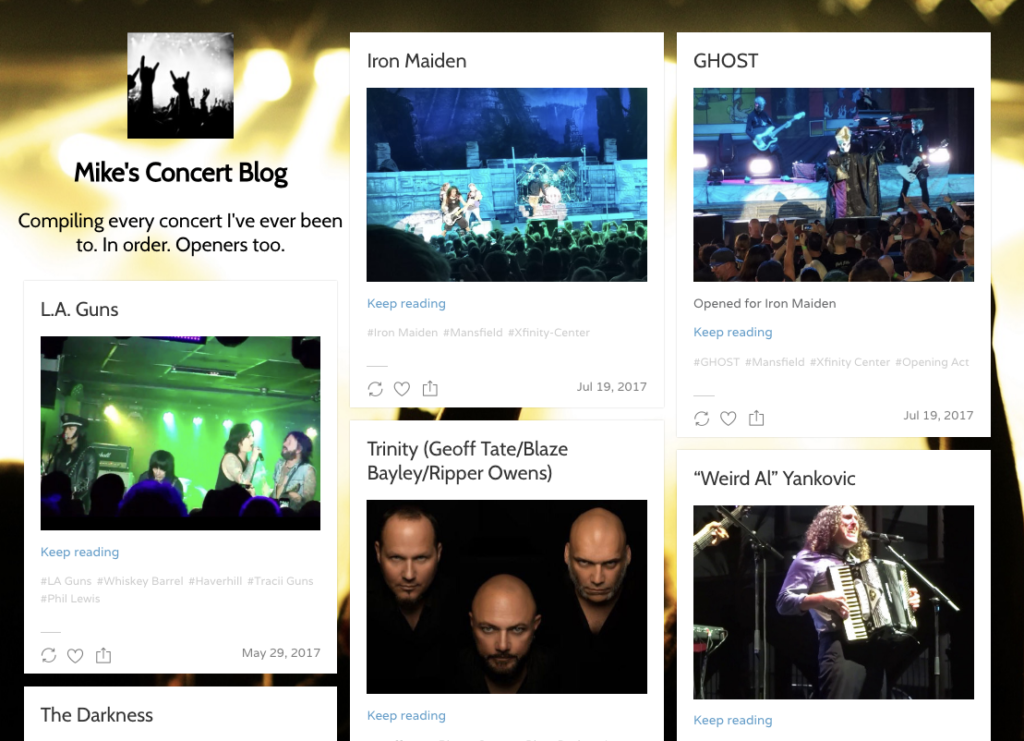Viewport: 1024px width, 741px height.
Task: Share the L.A. Guns post
Action: [103, 655]
